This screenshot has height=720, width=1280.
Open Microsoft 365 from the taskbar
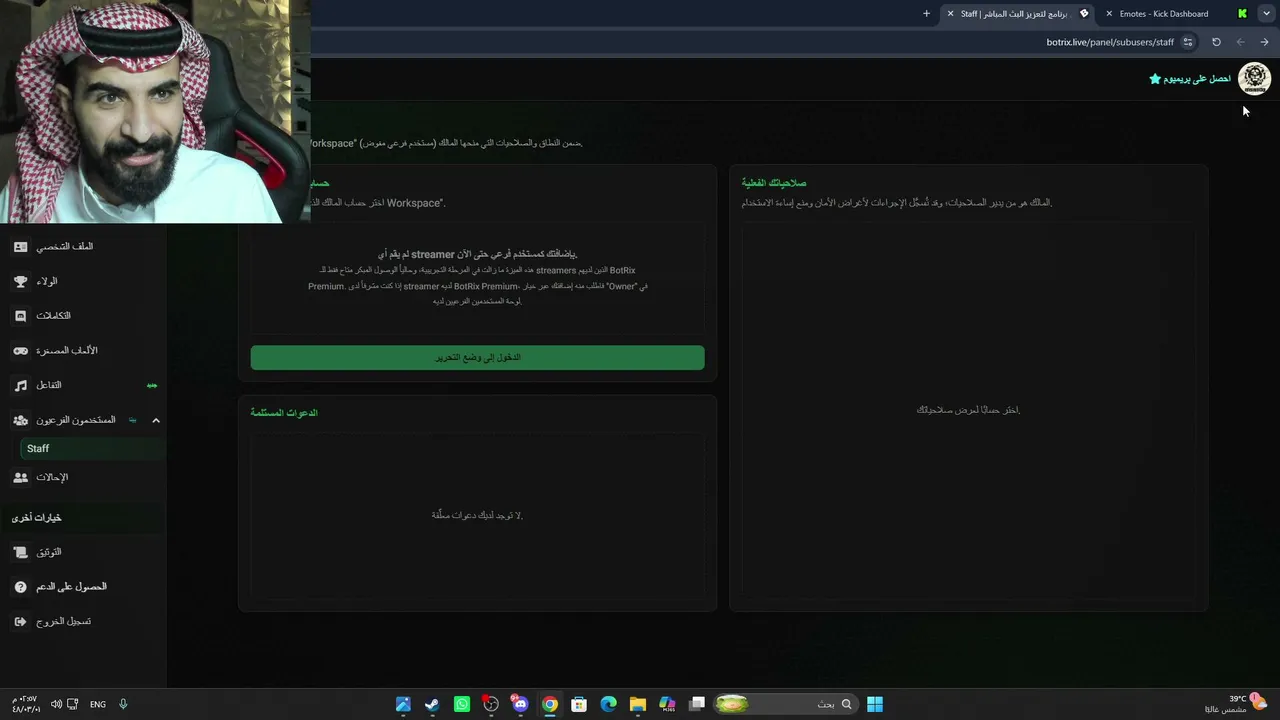pos(667,704)
